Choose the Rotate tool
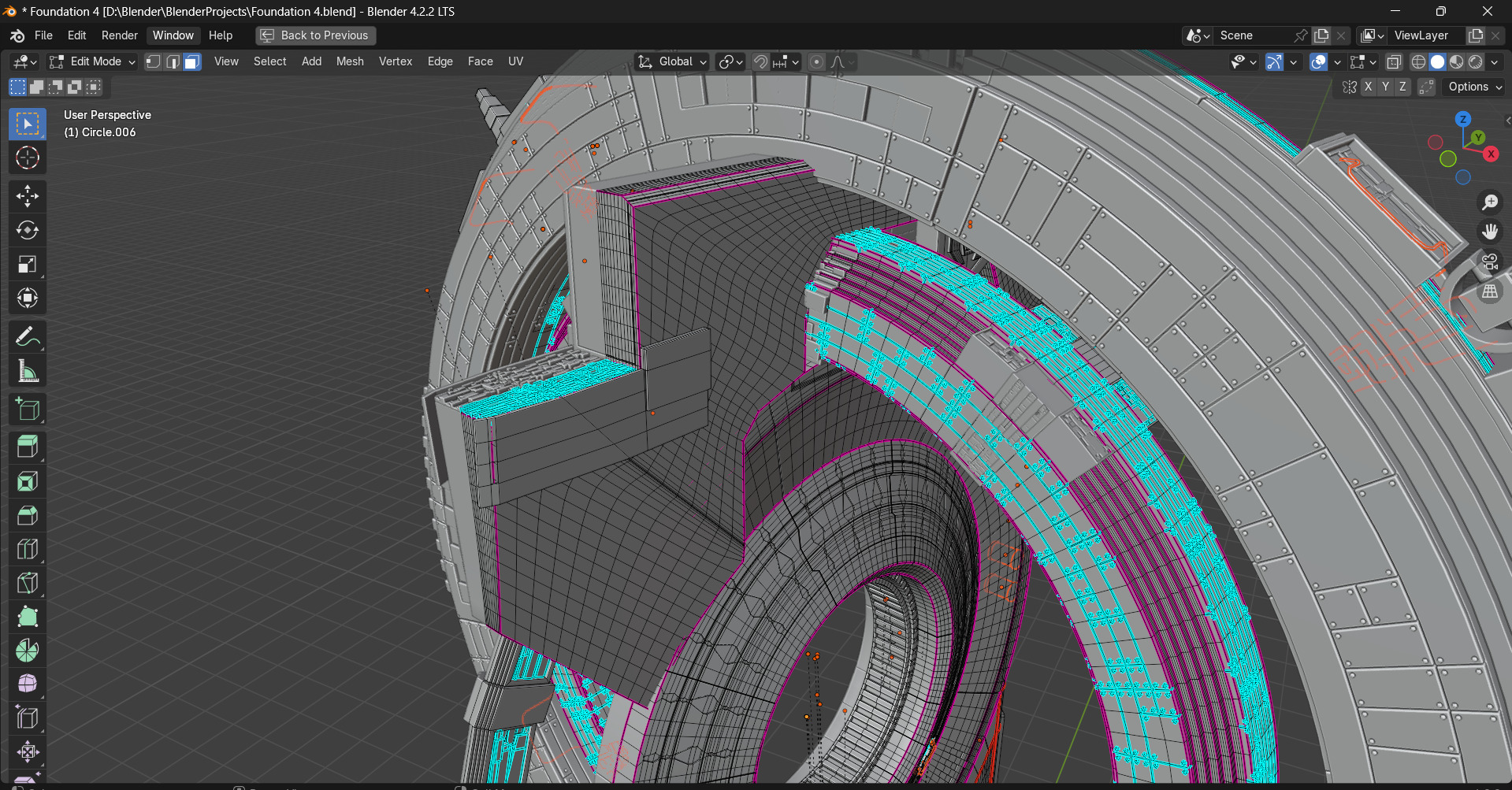The image size is (1512, 790). [28, 230]
